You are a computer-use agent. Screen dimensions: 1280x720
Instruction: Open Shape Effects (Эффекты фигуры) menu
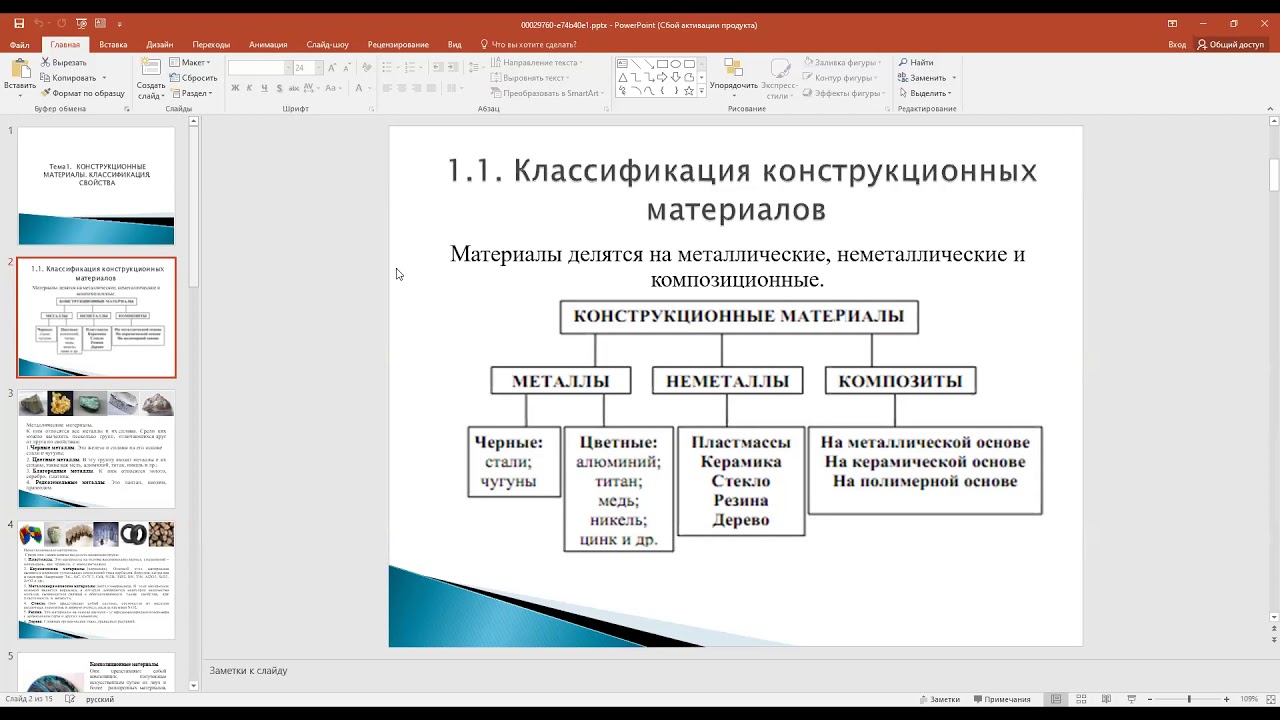coord(844,93)
